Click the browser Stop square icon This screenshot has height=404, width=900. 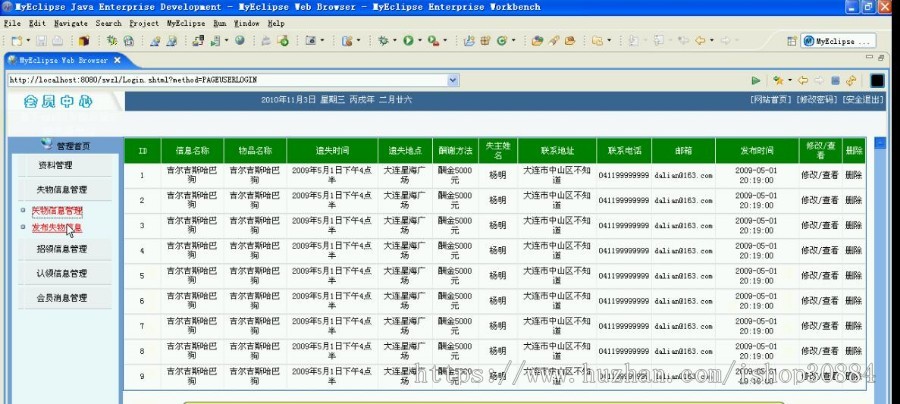(835, 81)
